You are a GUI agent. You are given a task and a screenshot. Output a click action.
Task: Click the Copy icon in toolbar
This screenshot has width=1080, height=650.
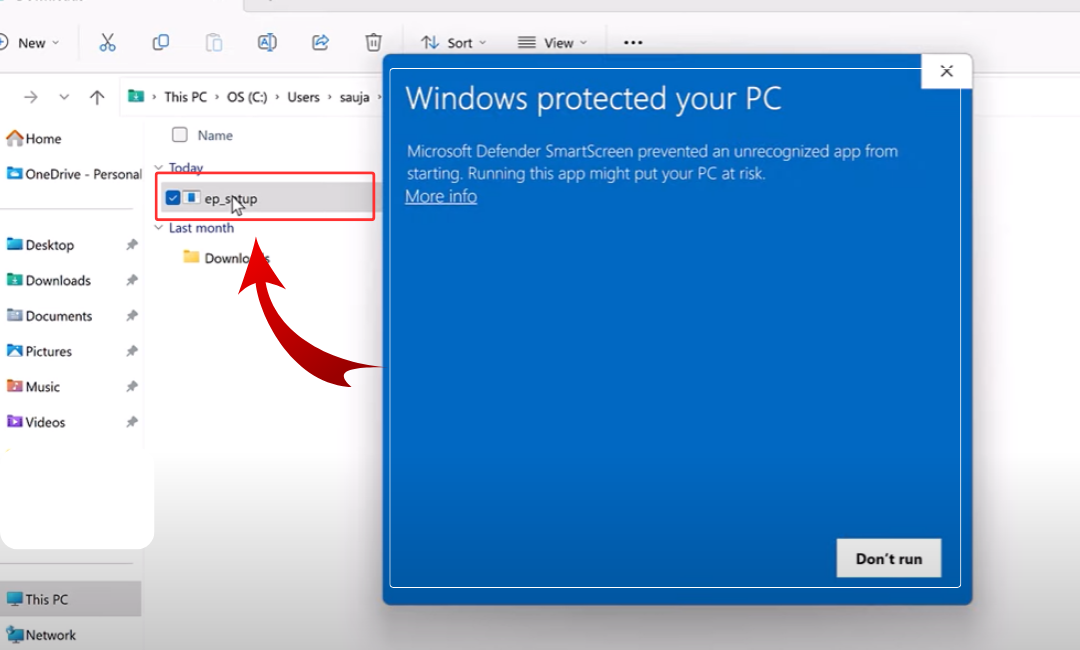(160, 42)
